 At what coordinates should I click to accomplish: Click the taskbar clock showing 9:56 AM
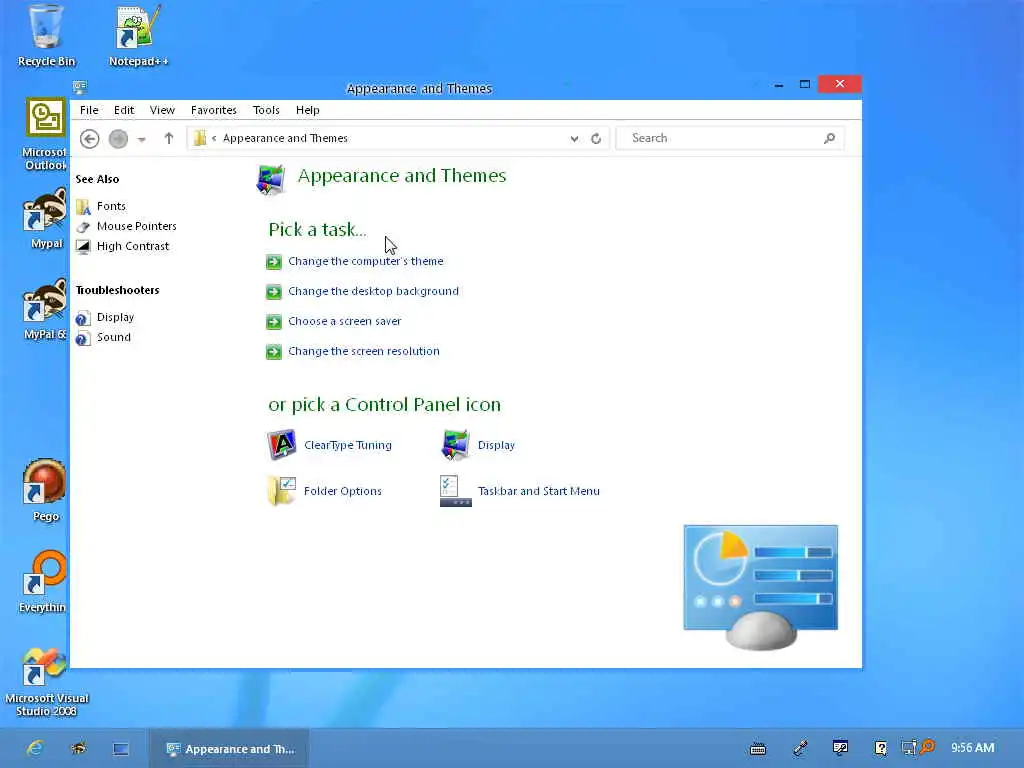pos(972,748)
